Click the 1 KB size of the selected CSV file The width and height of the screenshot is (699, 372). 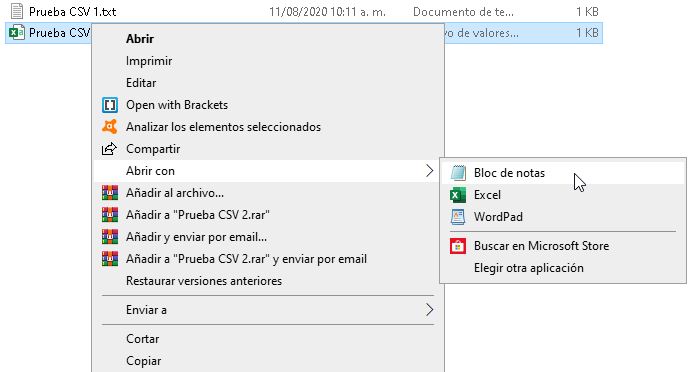[x=587, y=33]
